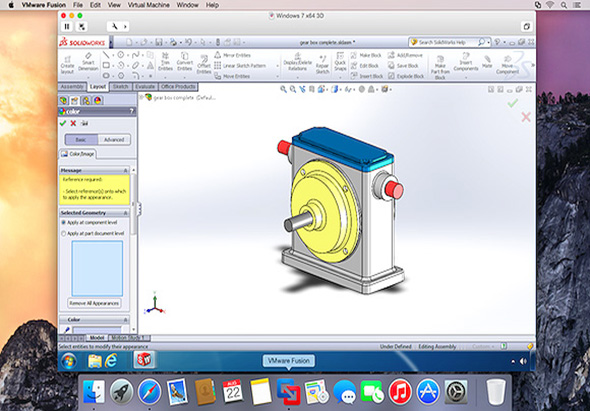
Task: Click the Basic mode button
Action: (x=81, y=140)
